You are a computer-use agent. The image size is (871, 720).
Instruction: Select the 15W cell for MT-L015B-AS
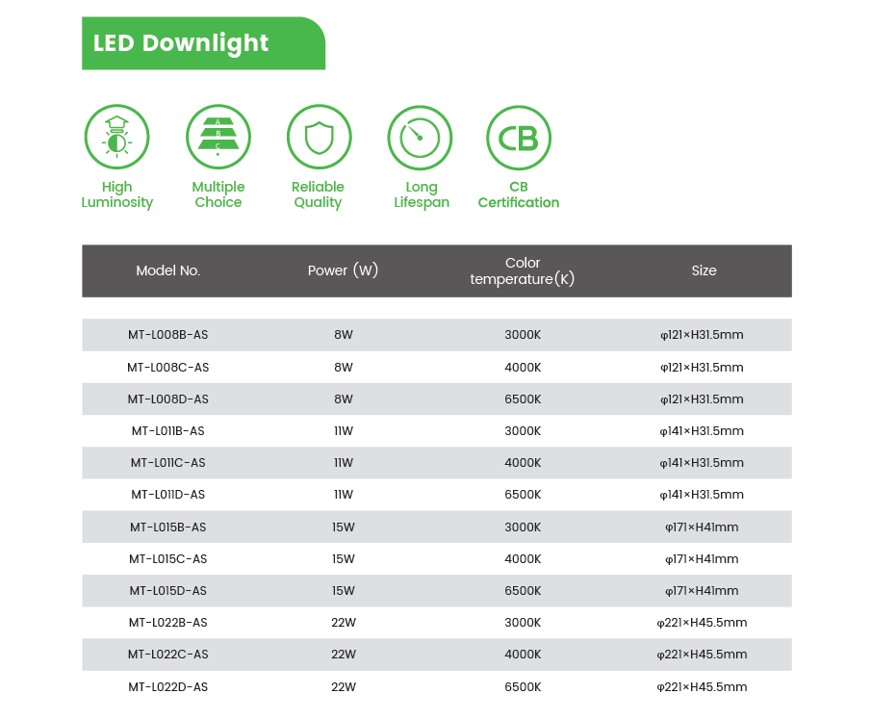[x=343, y=527]
